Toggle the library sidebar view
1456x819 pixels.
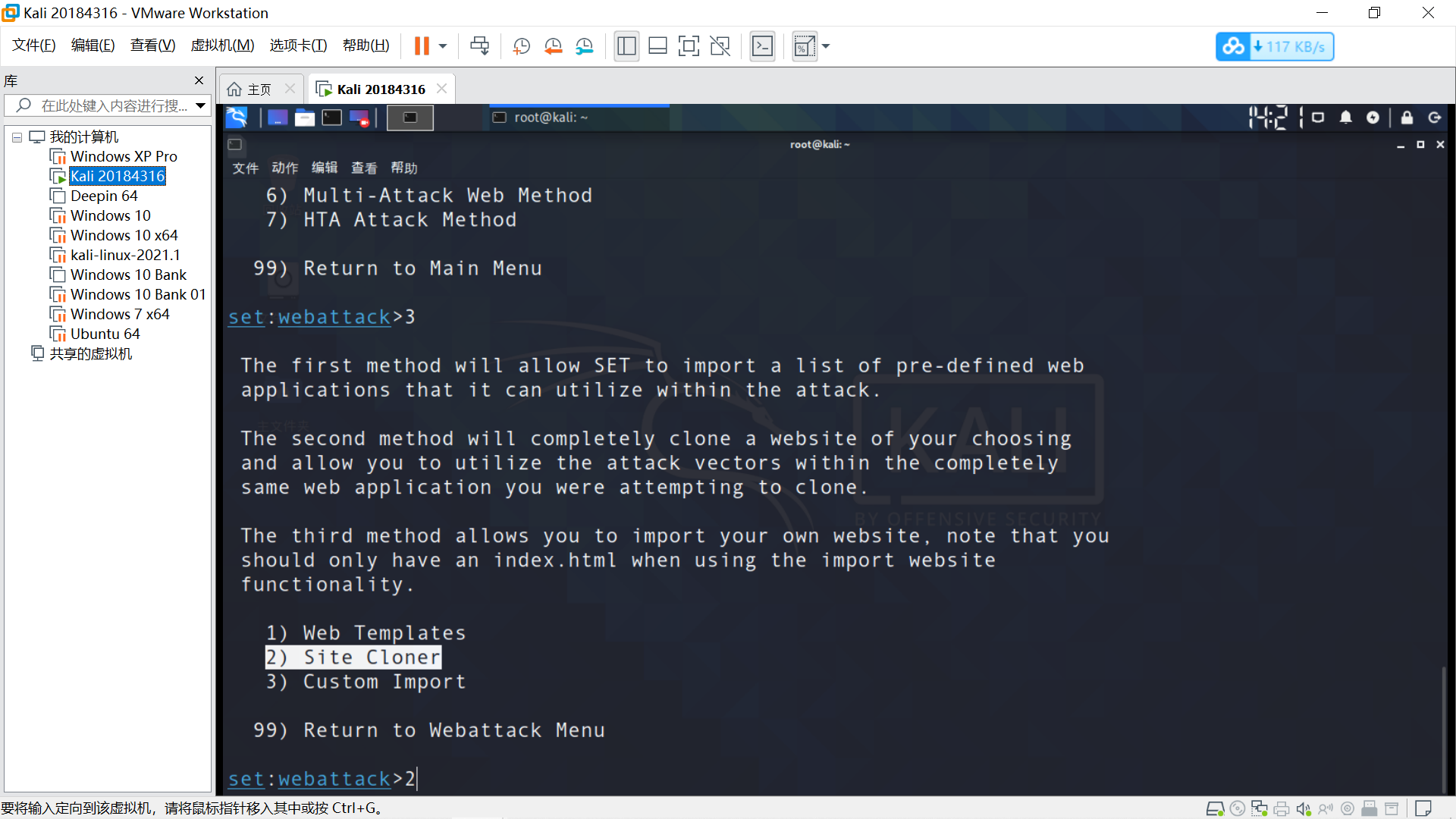626,46
